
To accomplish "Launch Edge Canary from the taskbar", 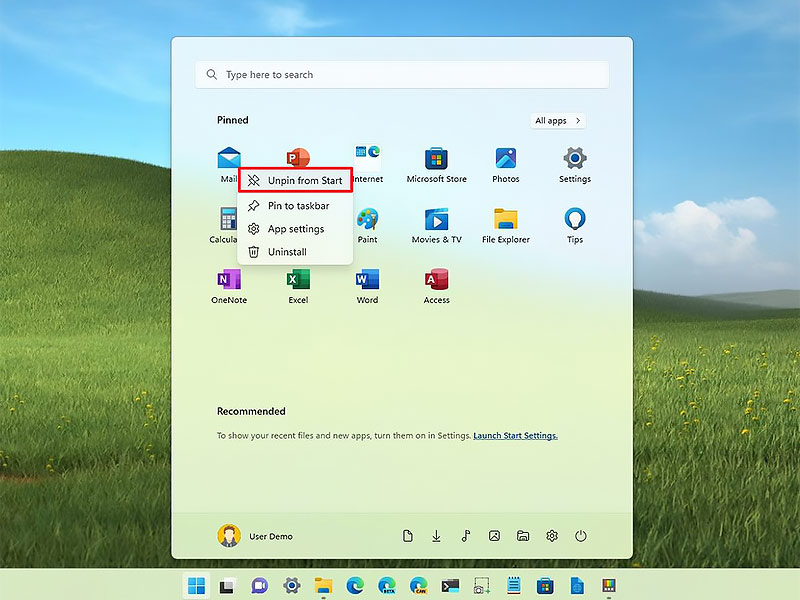I will click(418, 585).
